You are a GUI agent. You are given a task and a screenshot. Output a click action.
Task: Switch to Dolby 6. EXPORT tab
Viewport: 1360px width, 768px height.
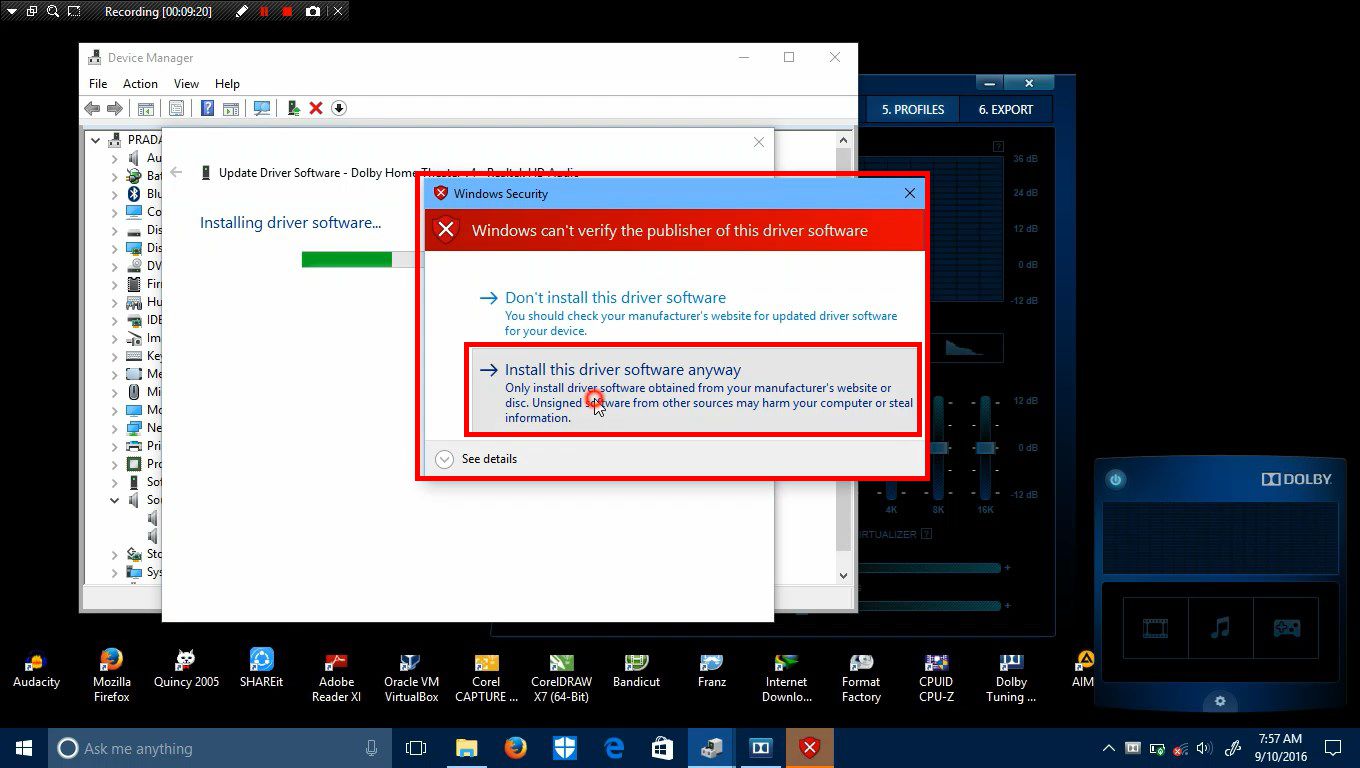(x=1006, y=110)
